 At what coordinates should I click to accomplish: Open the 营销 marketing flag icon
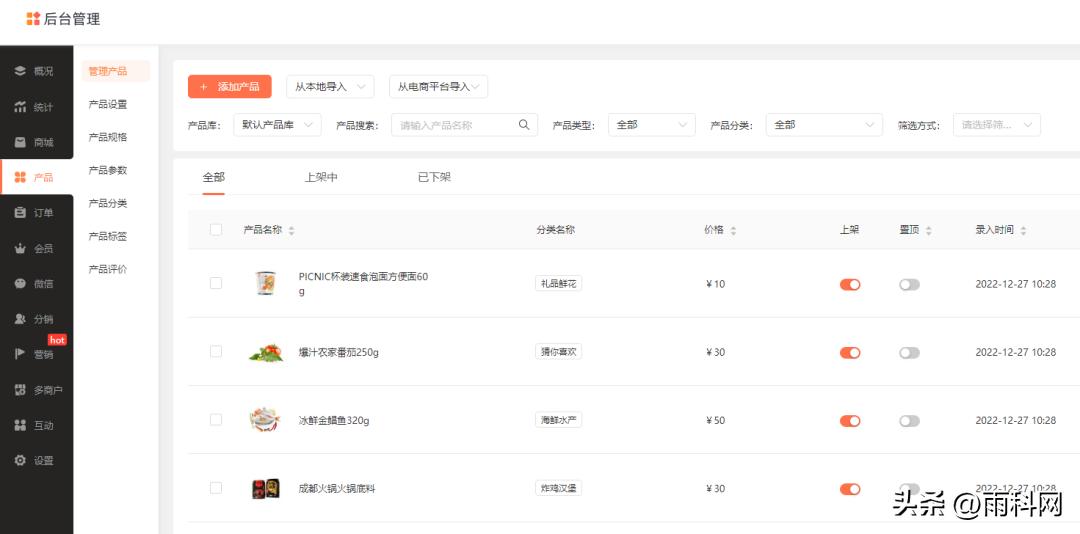20,354
